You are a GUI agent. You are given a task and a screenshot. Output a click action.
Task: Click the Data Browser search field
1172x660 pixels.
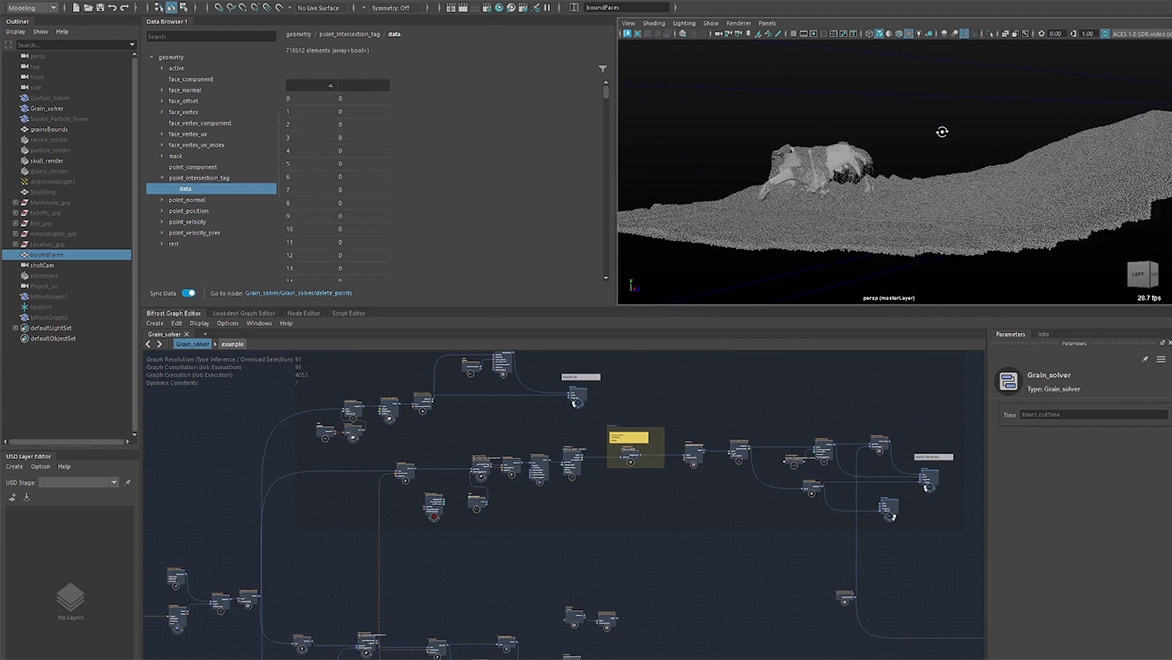tap(210, 37)
